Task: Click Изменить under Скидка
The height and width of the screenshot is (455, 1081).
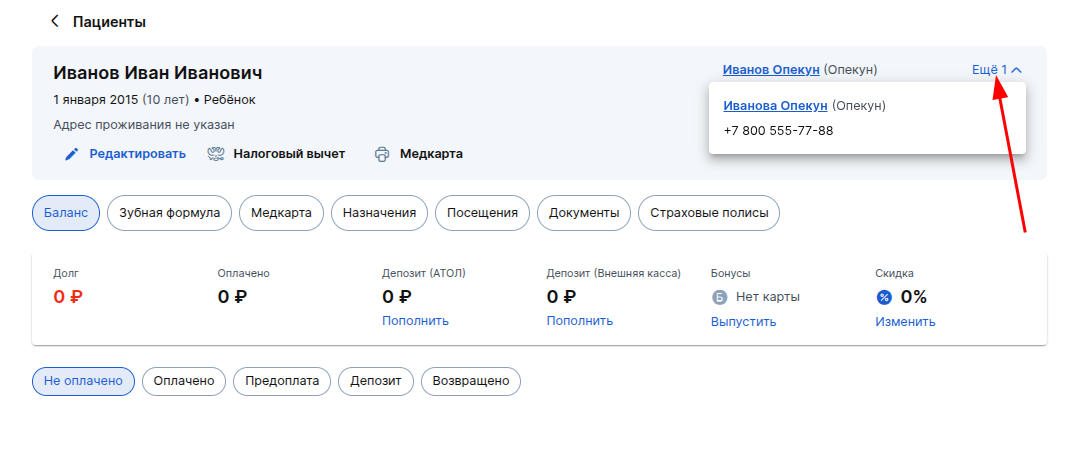Action: click(905, 322)
